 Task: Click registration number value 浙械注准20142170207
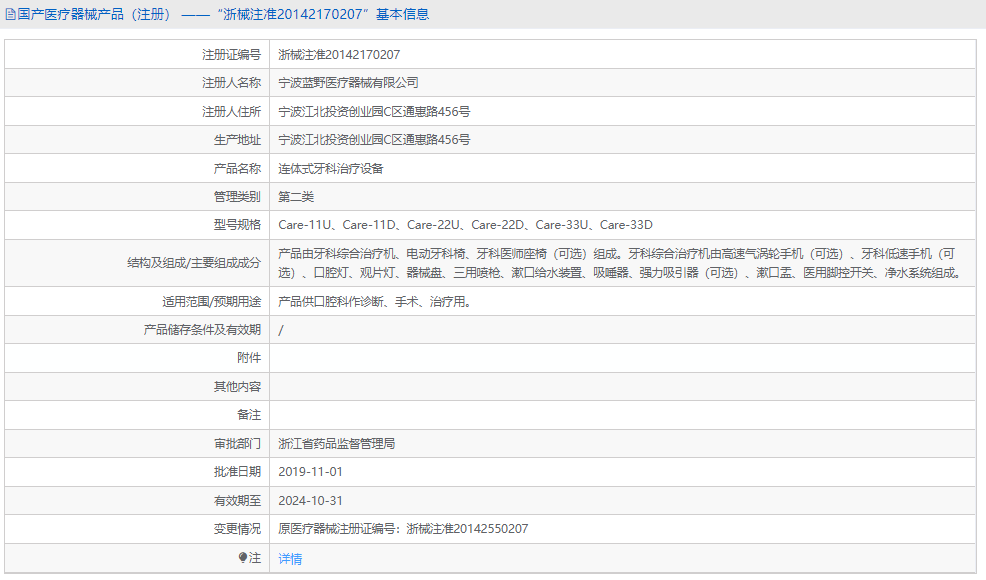click(x=339, y=55)
